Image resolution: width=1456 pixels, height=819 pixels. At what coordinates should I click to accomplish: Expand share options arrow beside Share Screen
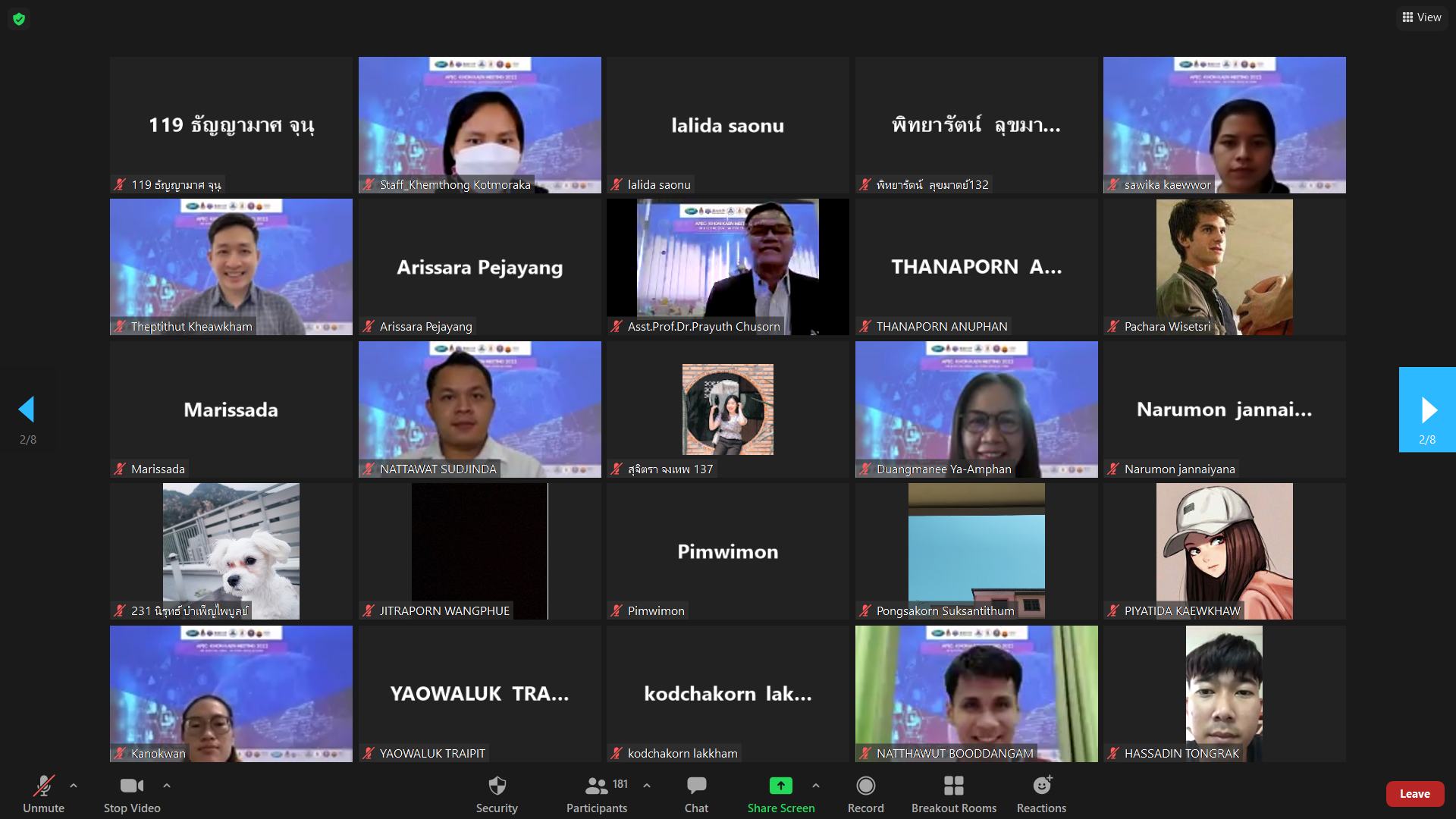coord(816,786)
